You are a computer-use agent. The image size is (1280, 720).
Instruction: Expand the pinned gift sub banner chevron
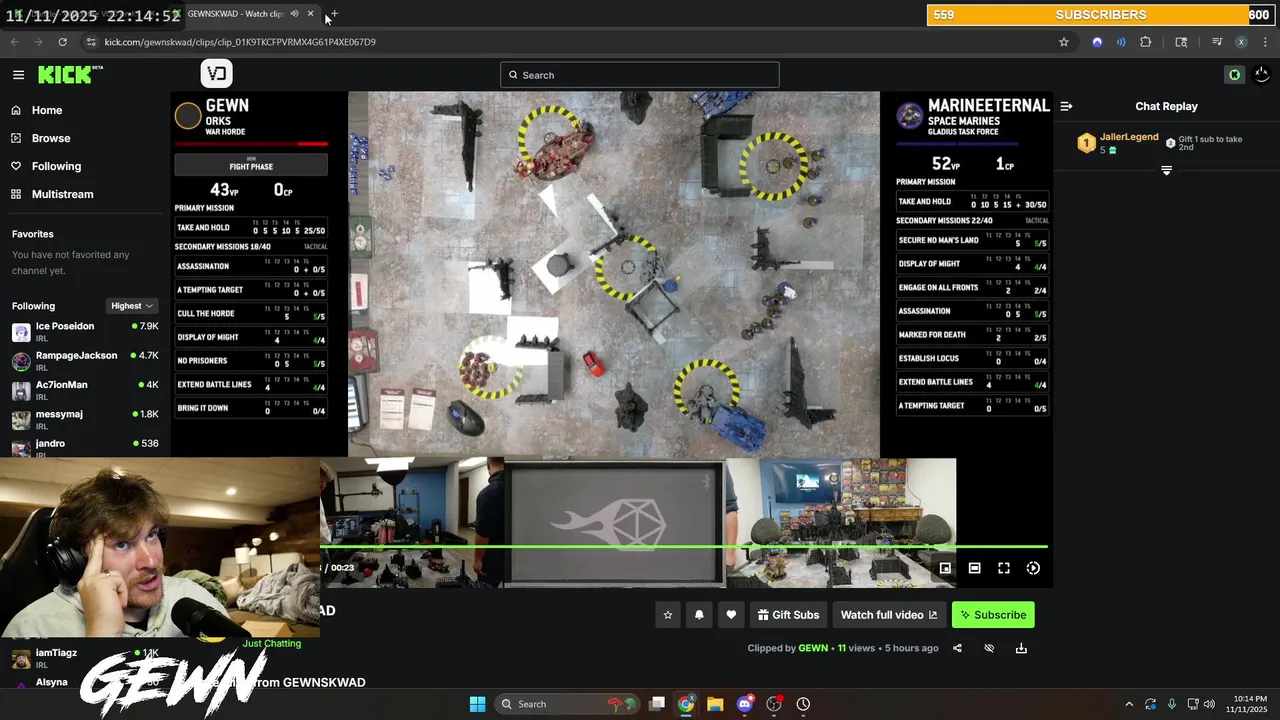click(x=1166, y=171)
